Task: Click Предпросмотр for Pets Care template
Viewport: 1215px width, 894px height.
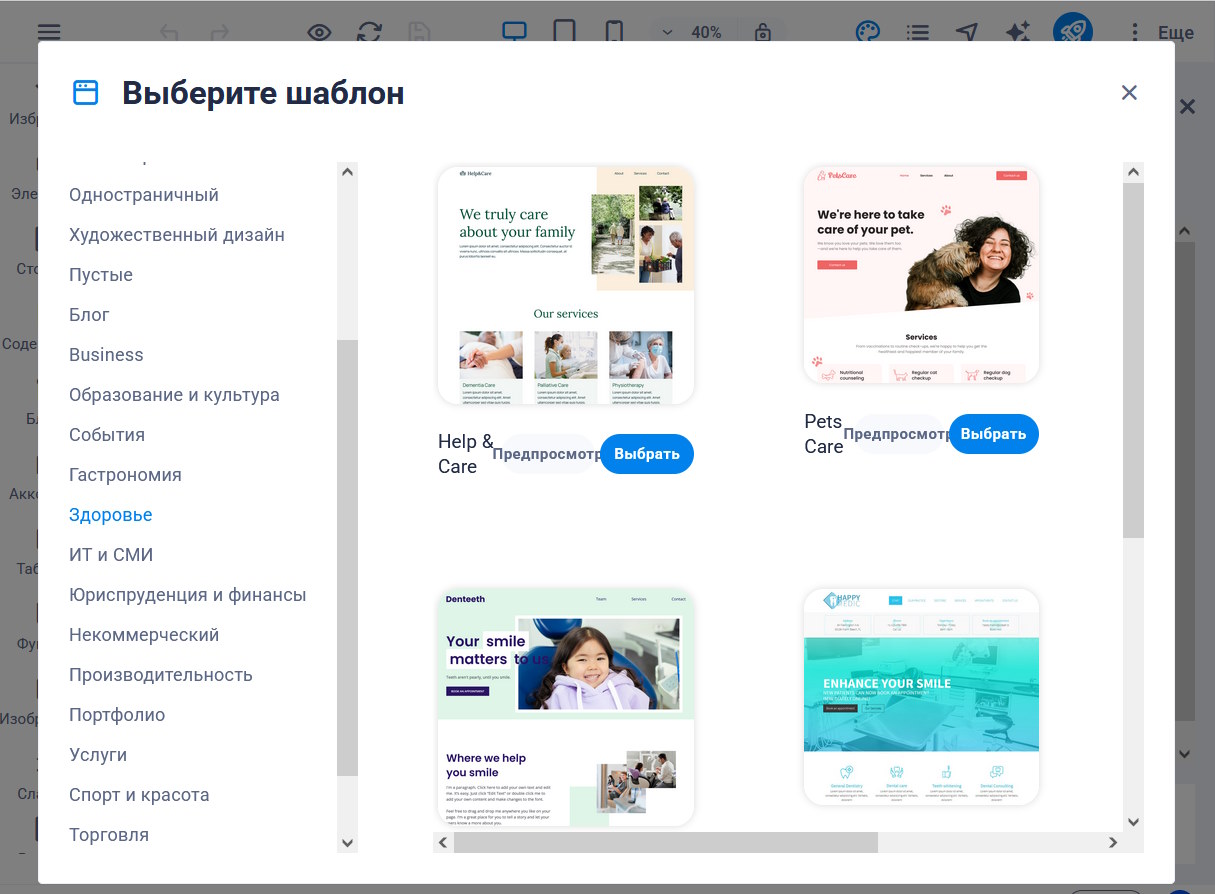Action: point(897,434)
